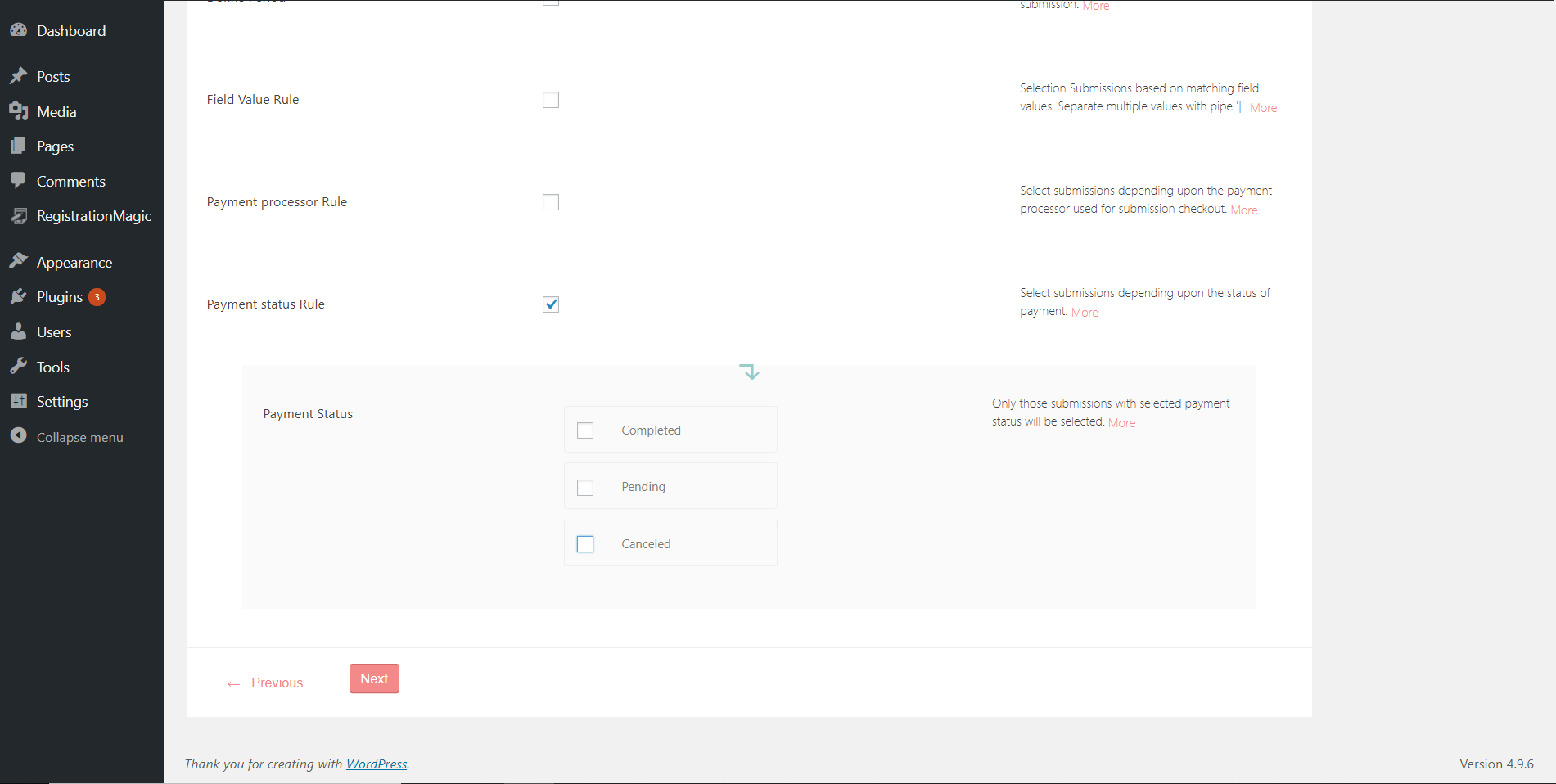Open the Pages menu entry

(x=54, y=146)
